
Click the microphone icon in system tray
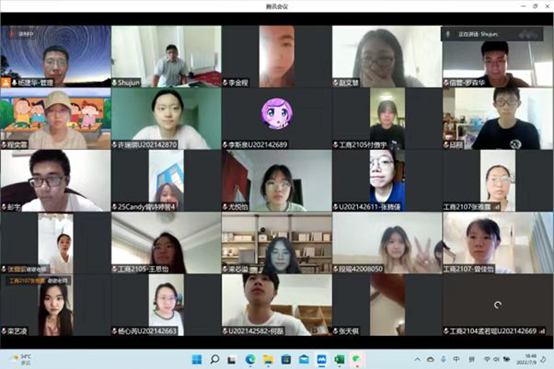point(443,359)
